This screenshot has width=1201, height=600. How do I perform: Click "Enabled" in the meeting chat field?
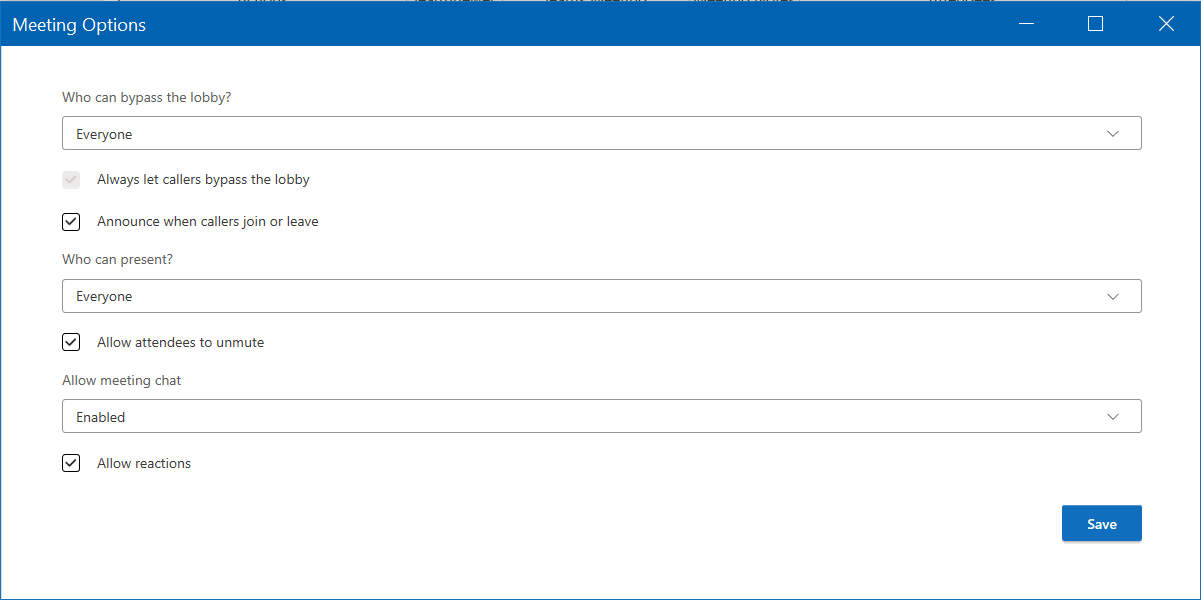click(x=100, y=415)
